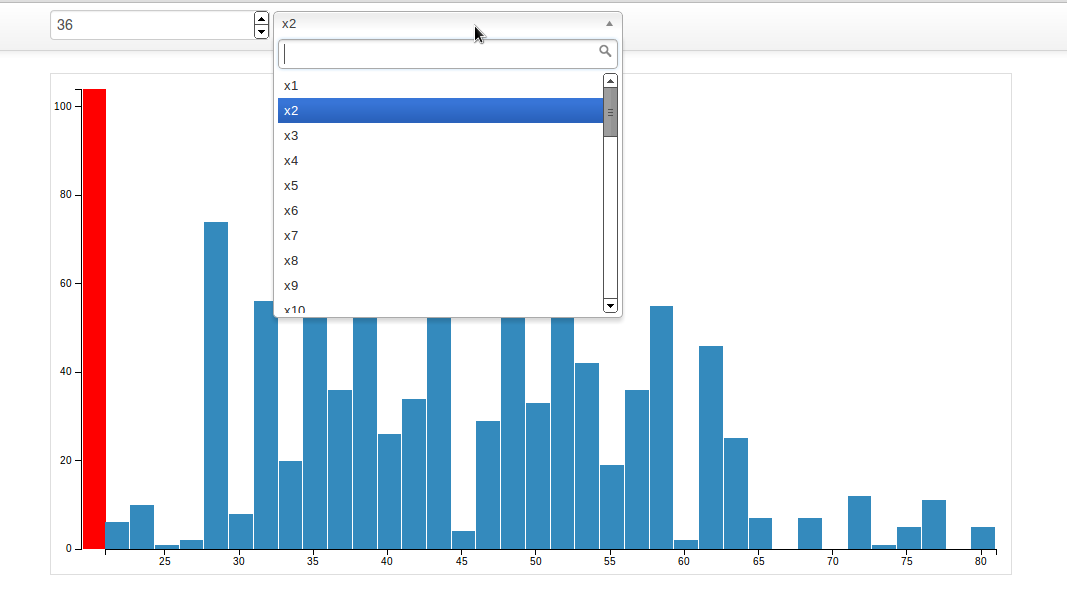
Task: Select the x4 variable option
Action: tap(440, 161)
